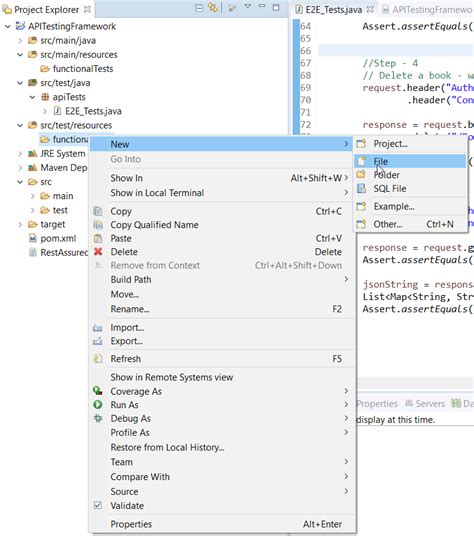Close the E2E_Tests.java editor tab
Screen dimensions: 474x536
pos(370,10)
